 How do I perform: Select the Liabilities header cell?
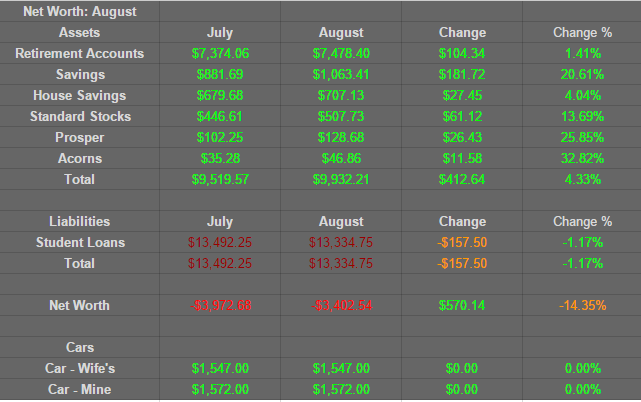(x=79, y=222)
